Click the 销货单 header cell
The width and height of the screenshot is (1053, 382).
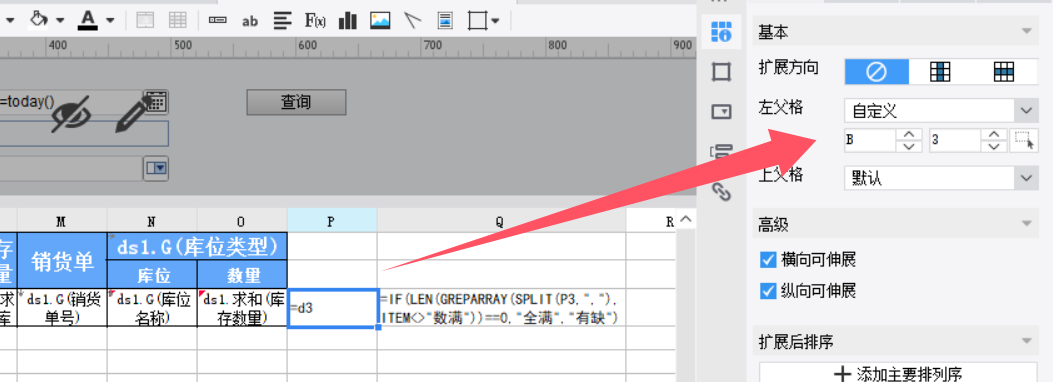coord(62,260)
